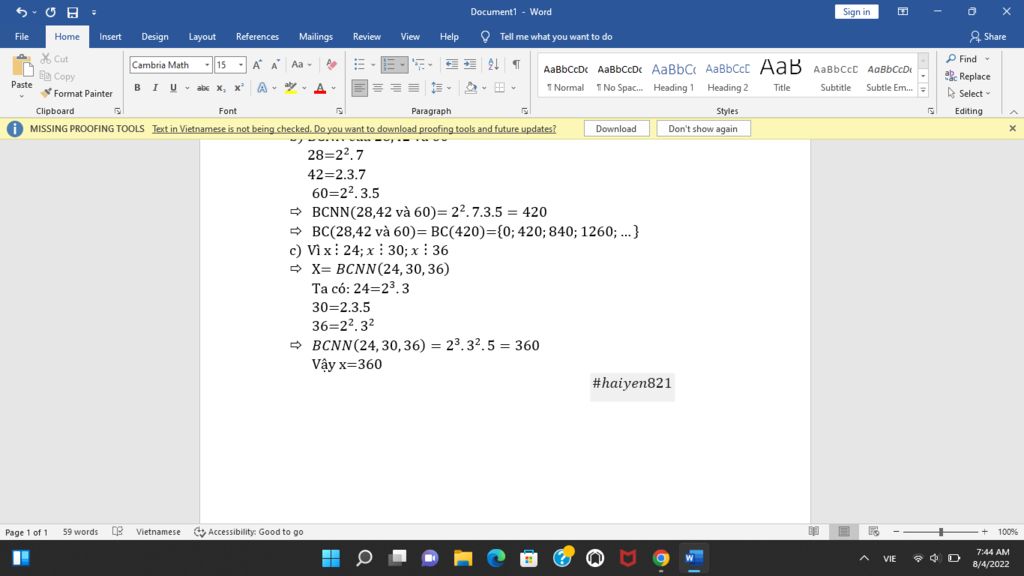Click the Undo arrow in title bar
The width and height of the screenshot is (1024, 576).
22,12
